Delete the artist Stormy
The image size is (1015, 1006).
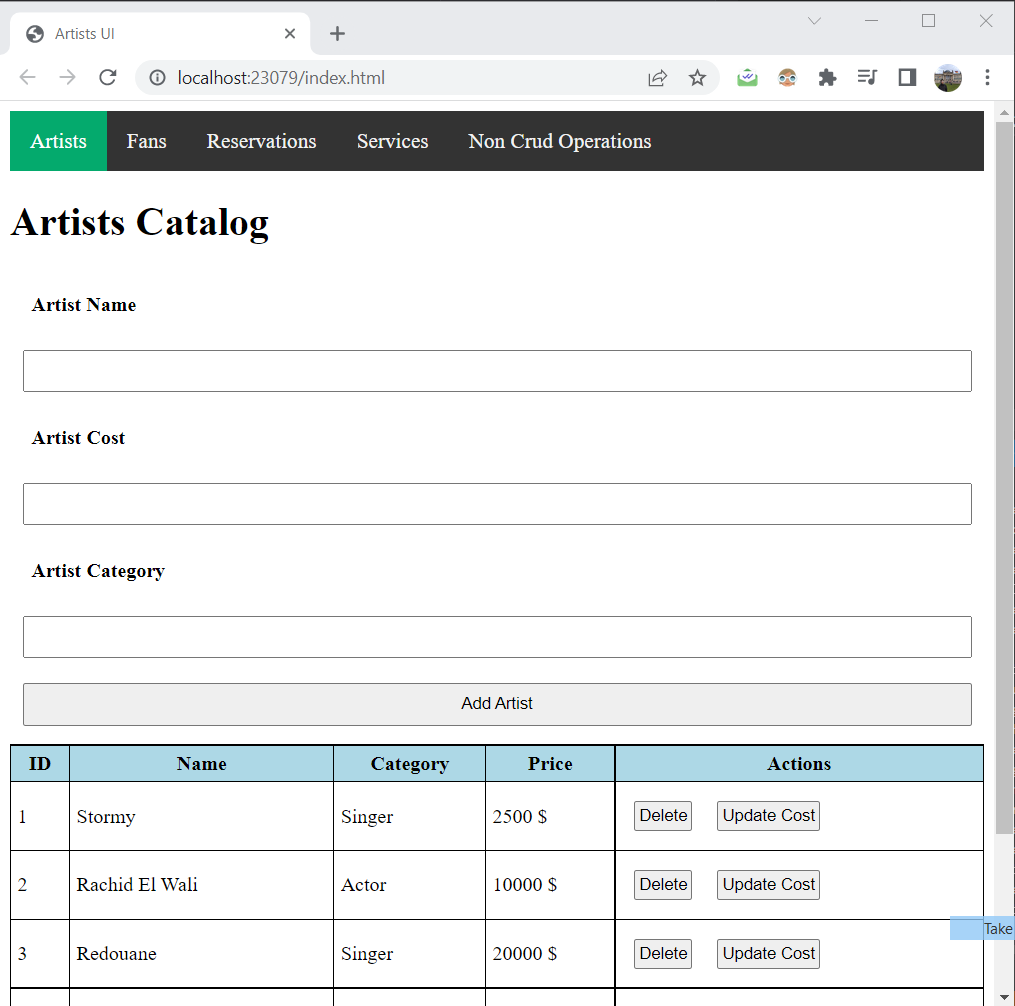[662, 816]
